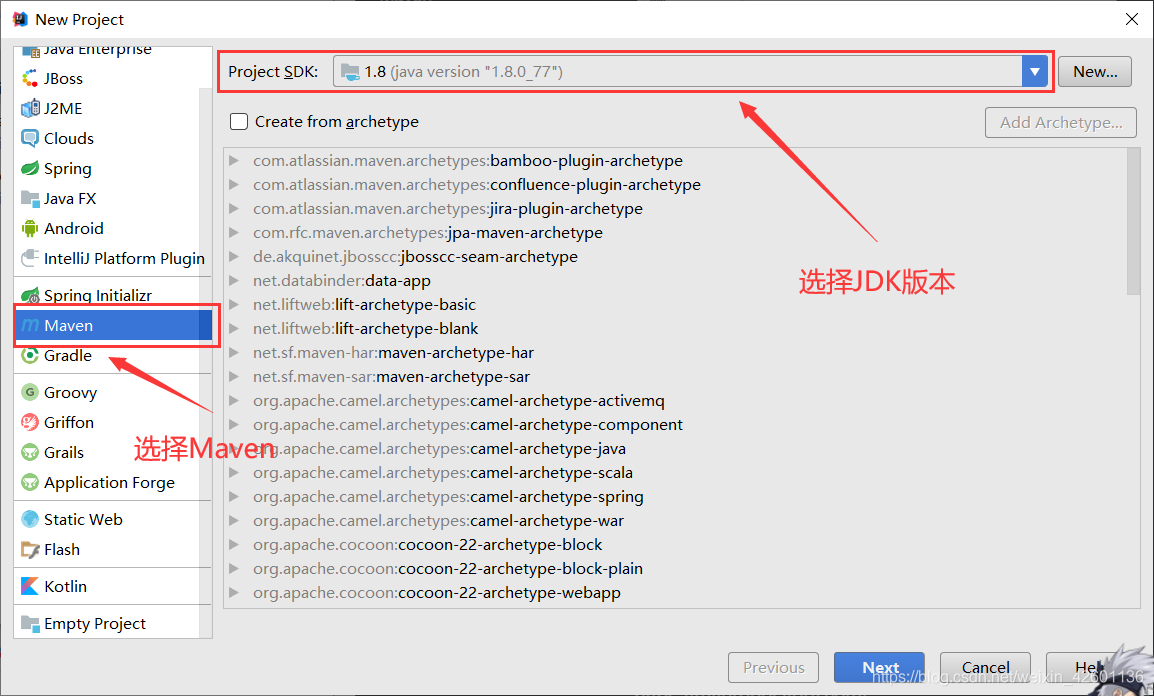Click the Empty Project folder icon
The height and width of the screenshot is (696, 1154).
point(30,623)
